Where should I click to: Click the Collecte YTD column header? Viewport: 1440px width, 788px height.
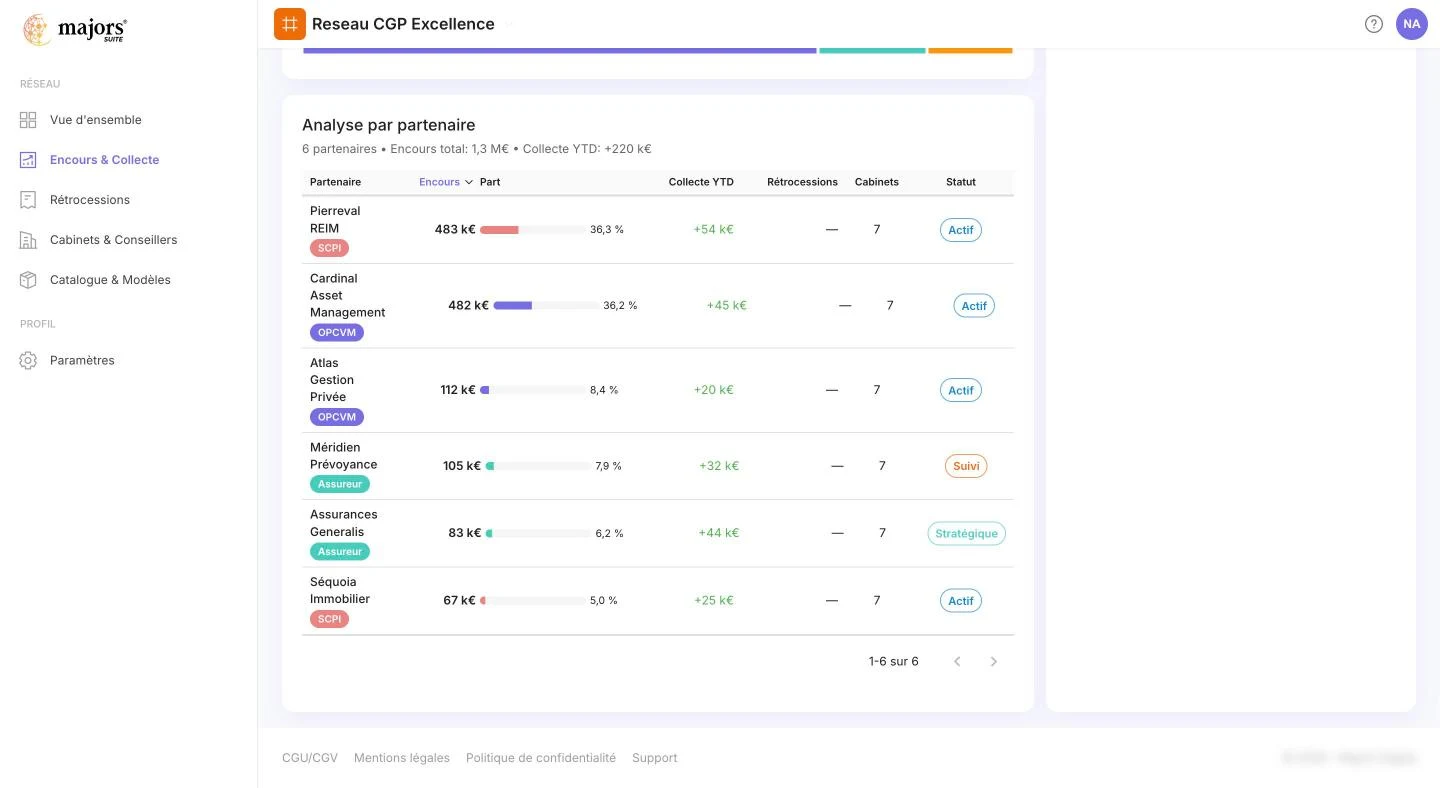[701, 182]
